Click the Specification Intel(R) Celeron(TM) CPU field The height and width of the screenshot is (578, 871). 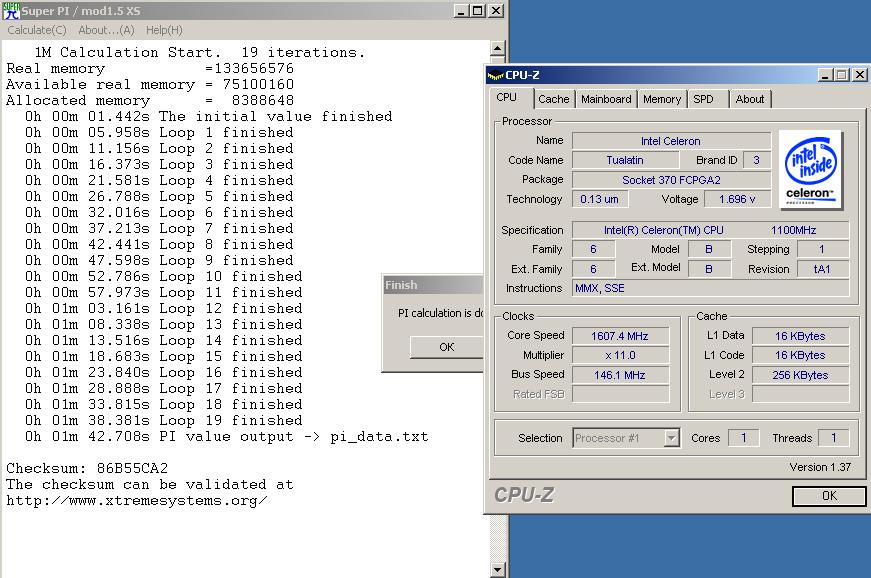(710, 230)
